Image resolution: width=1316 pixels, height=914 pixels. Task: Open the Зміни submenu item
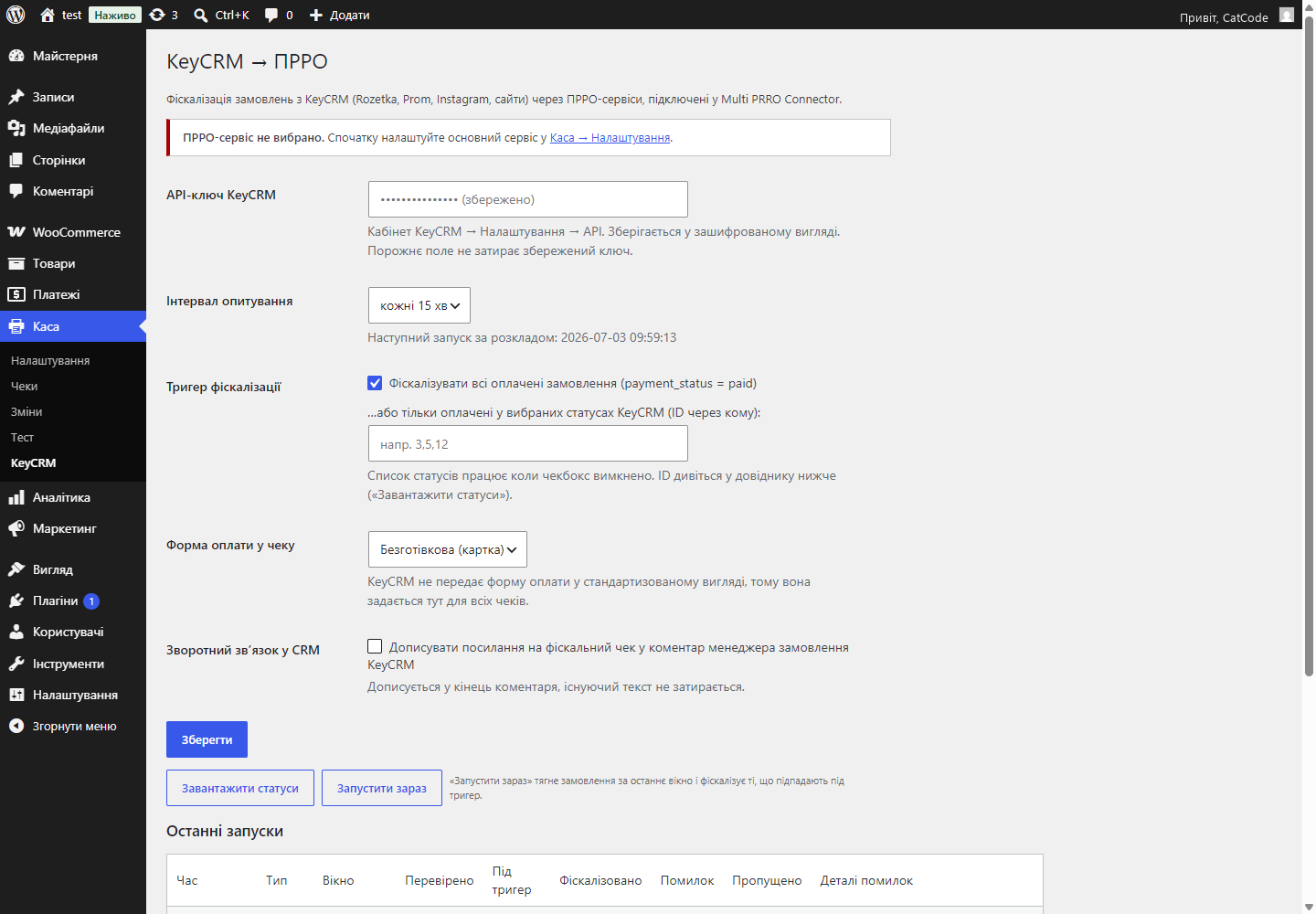(x=27, y=412)
